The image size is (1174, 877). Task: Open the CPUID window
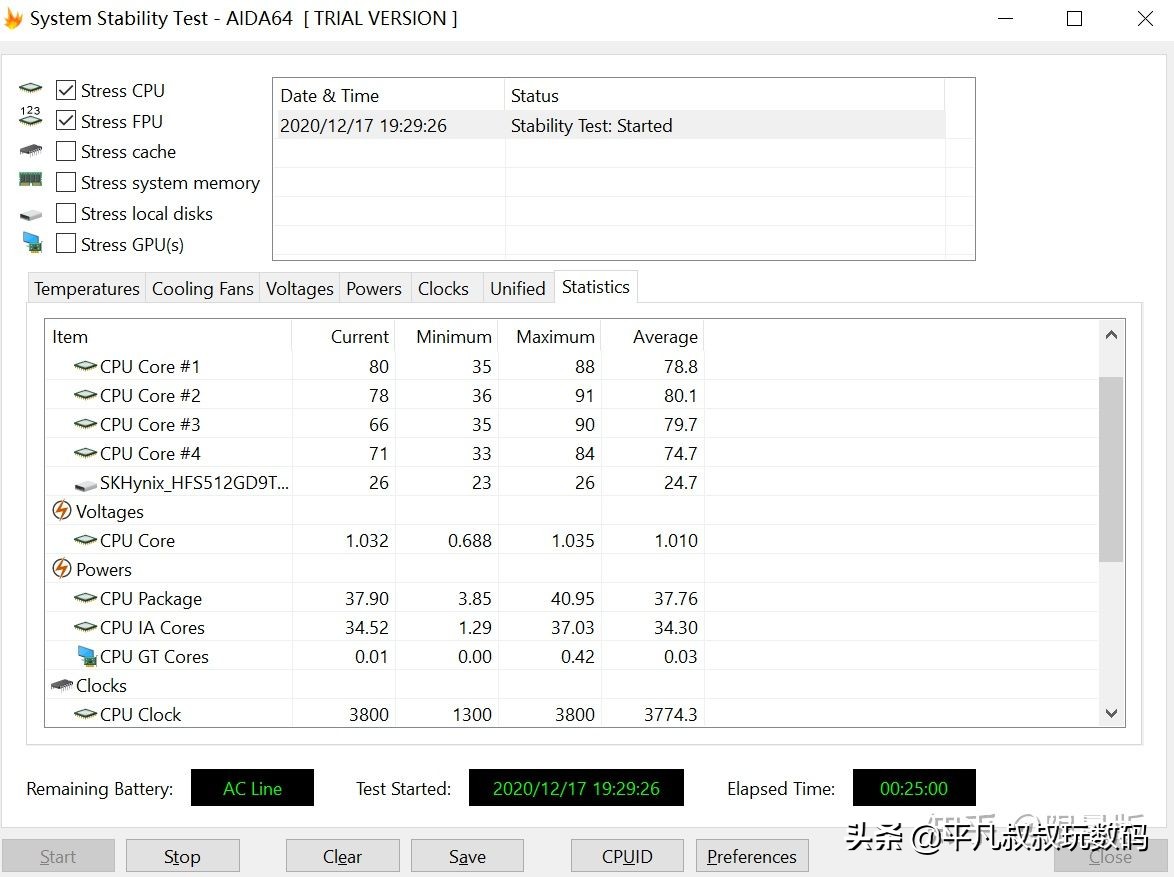627,856
